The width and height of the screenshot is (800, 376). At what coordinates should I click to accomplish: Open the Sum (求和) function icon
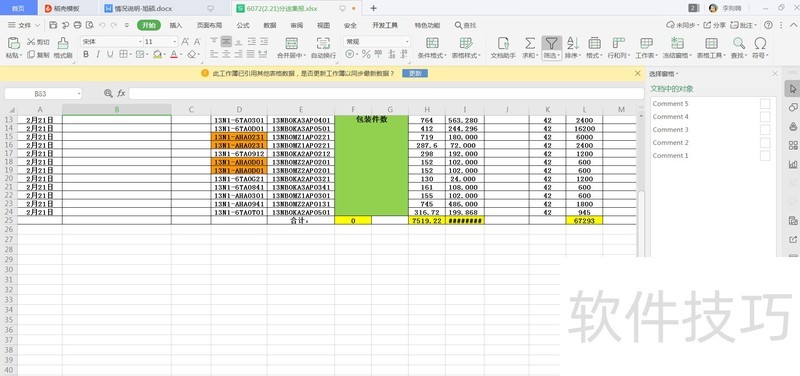tap(530, 43)
